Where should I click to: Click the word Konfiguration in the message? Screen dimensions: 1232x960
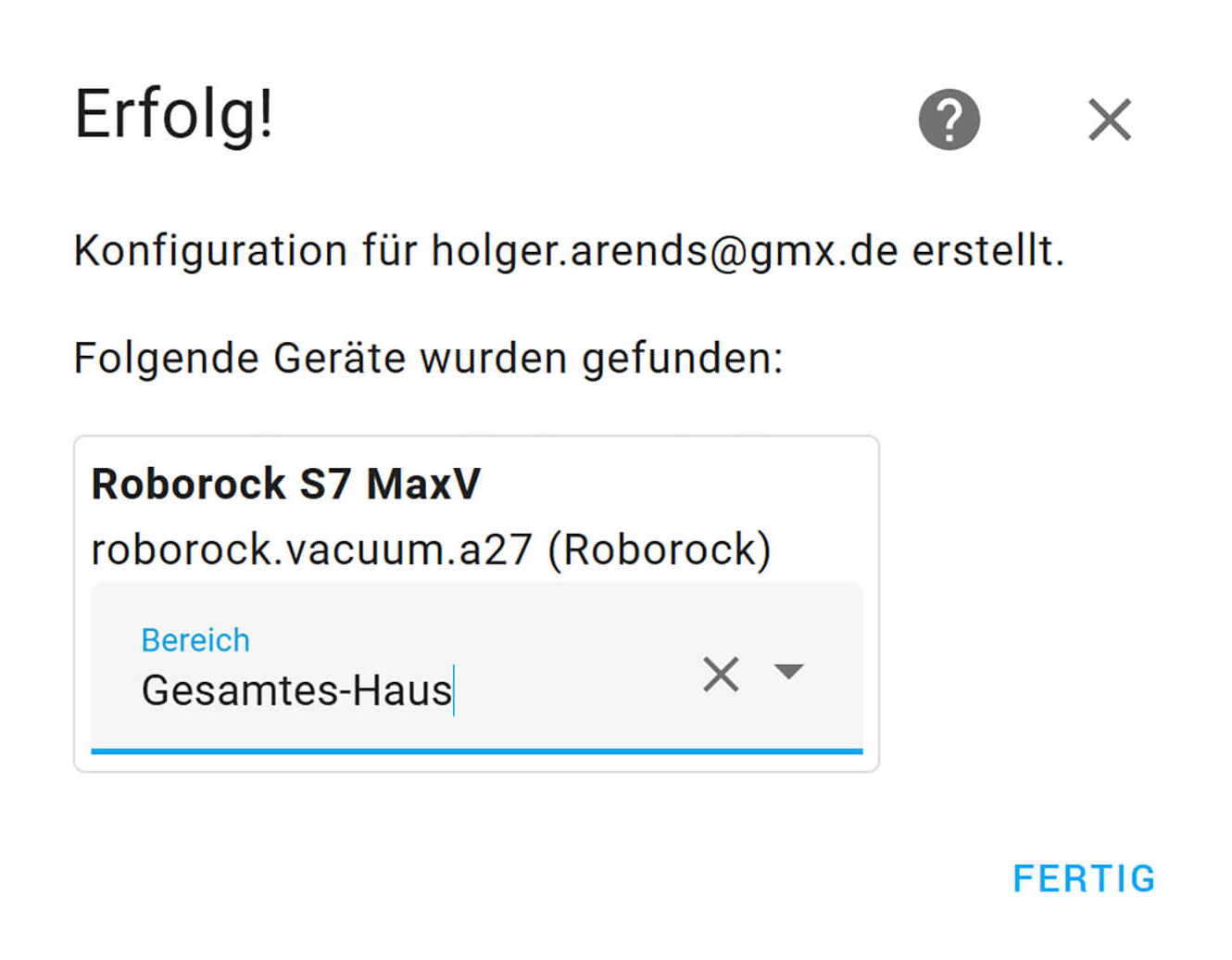point(211,251)
